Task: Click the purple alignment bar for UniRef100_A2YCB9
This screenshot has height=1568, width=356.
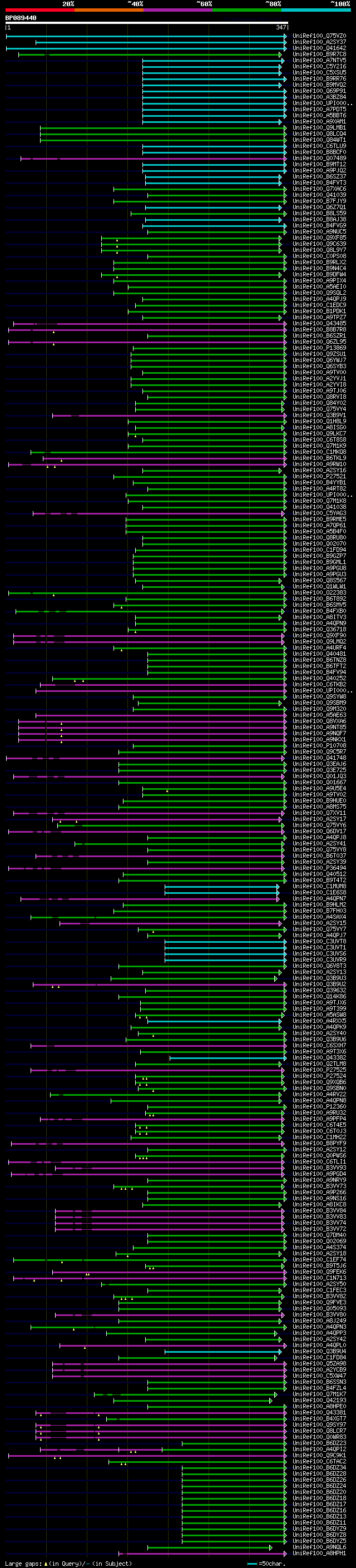Action: tap(169, 1369)
